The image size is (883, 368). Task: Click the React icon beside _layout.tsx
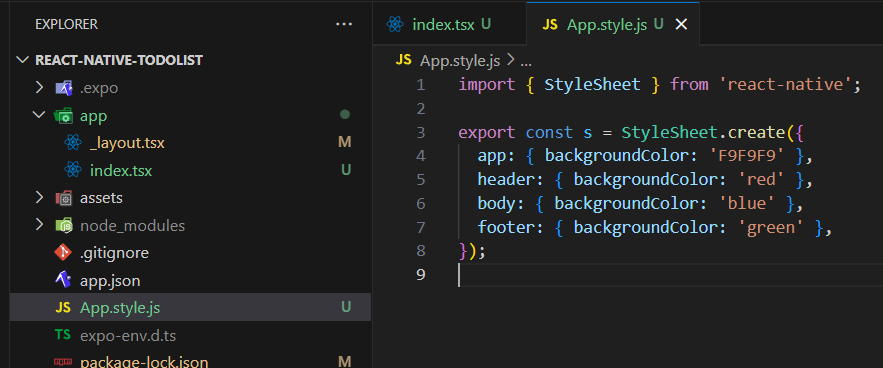[x=73, y=143]
